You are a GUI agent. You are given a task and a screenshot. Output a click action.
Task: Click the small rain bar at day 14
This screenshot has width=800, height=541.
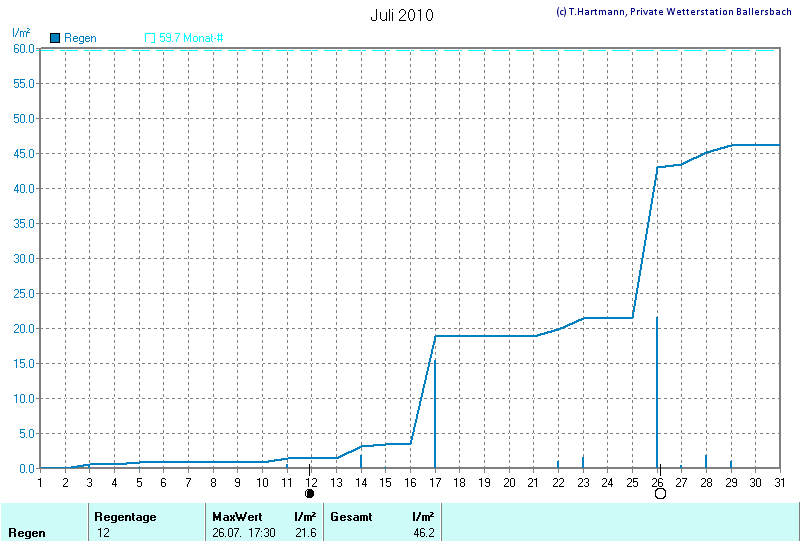[361, 460]
